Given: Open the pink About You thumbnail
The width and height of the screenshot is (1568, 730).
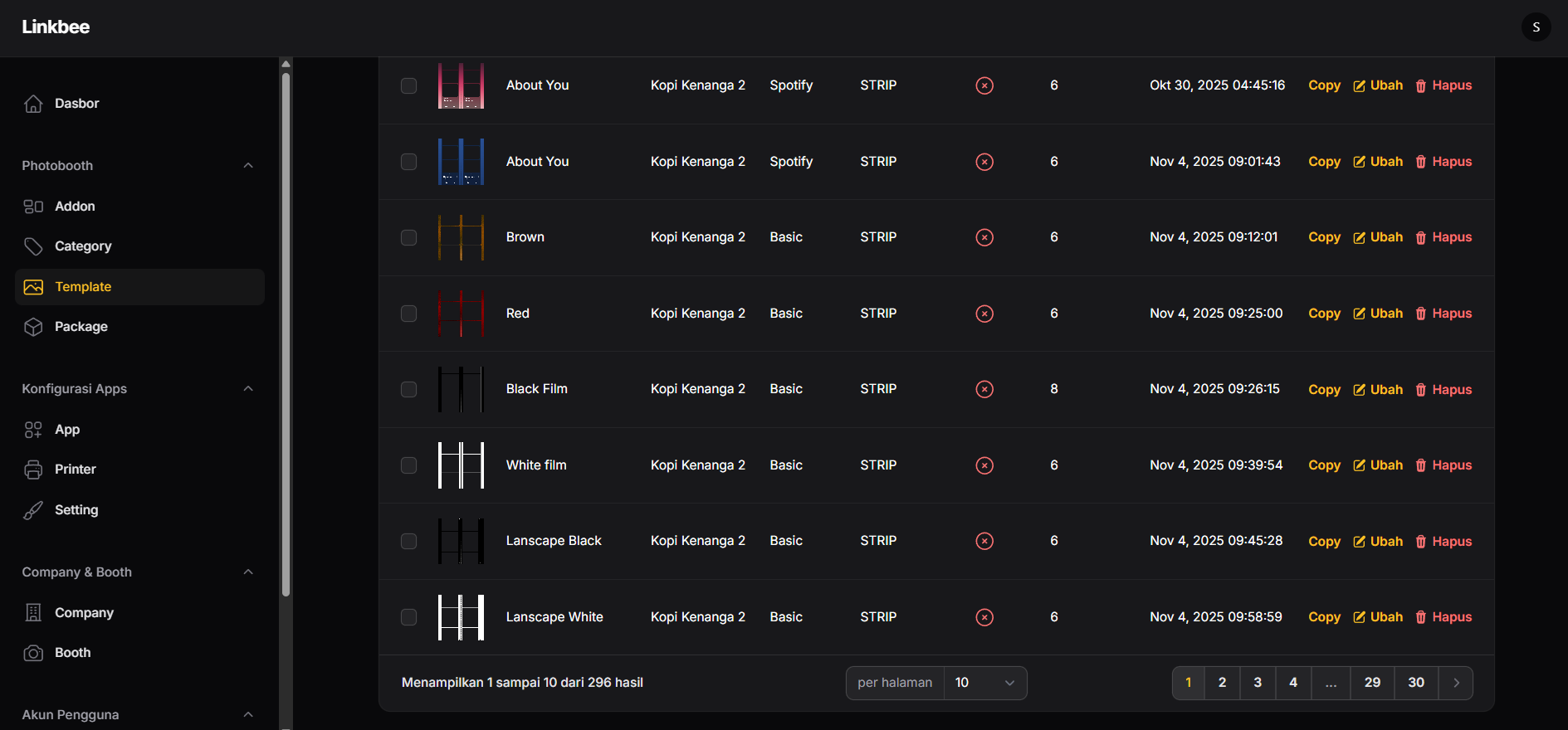Looking at the screenshot, I should click(x=461, y=85).
